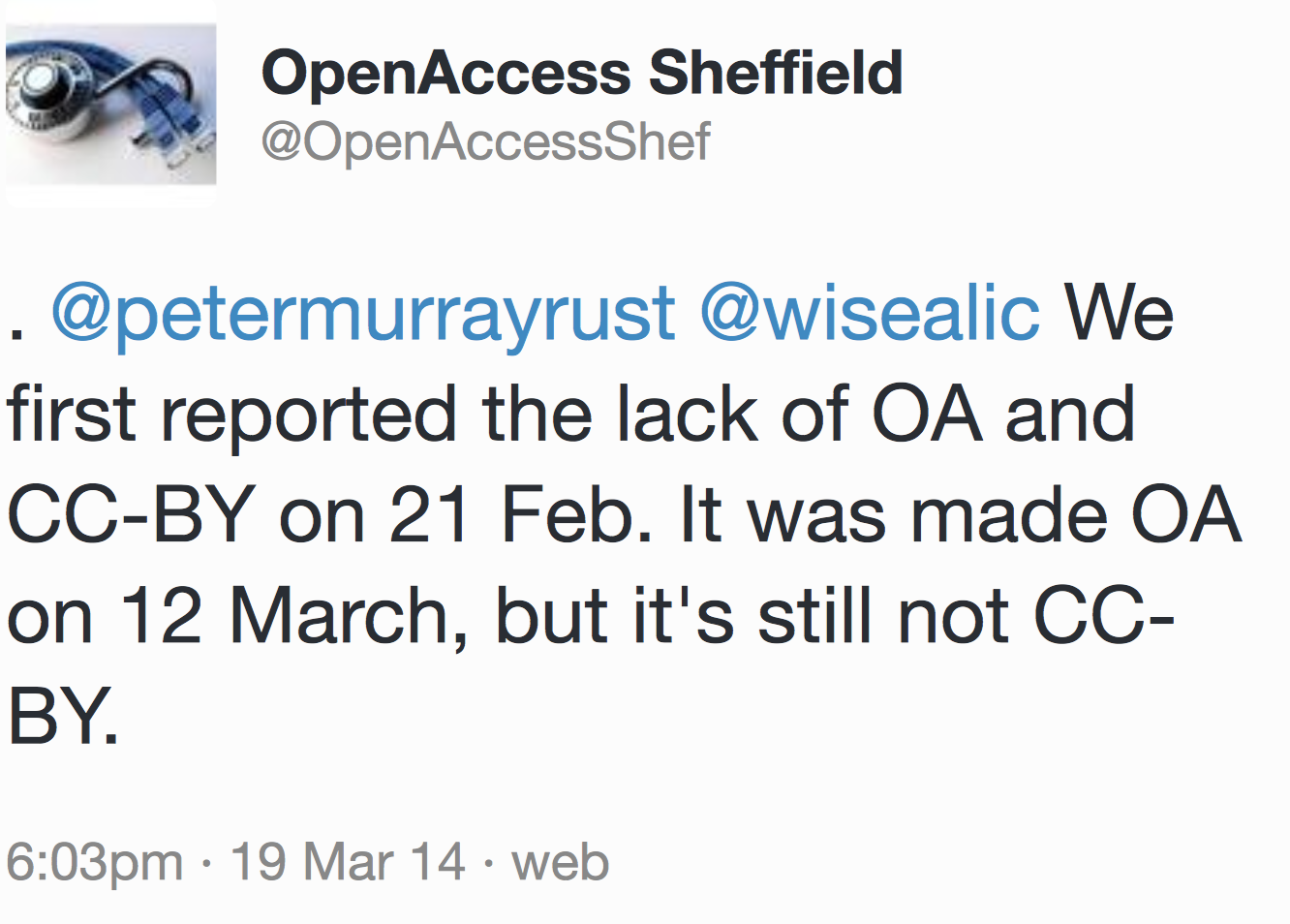
Task: Click the 6:03pm timestamp
Action: (x=95, y=861)
